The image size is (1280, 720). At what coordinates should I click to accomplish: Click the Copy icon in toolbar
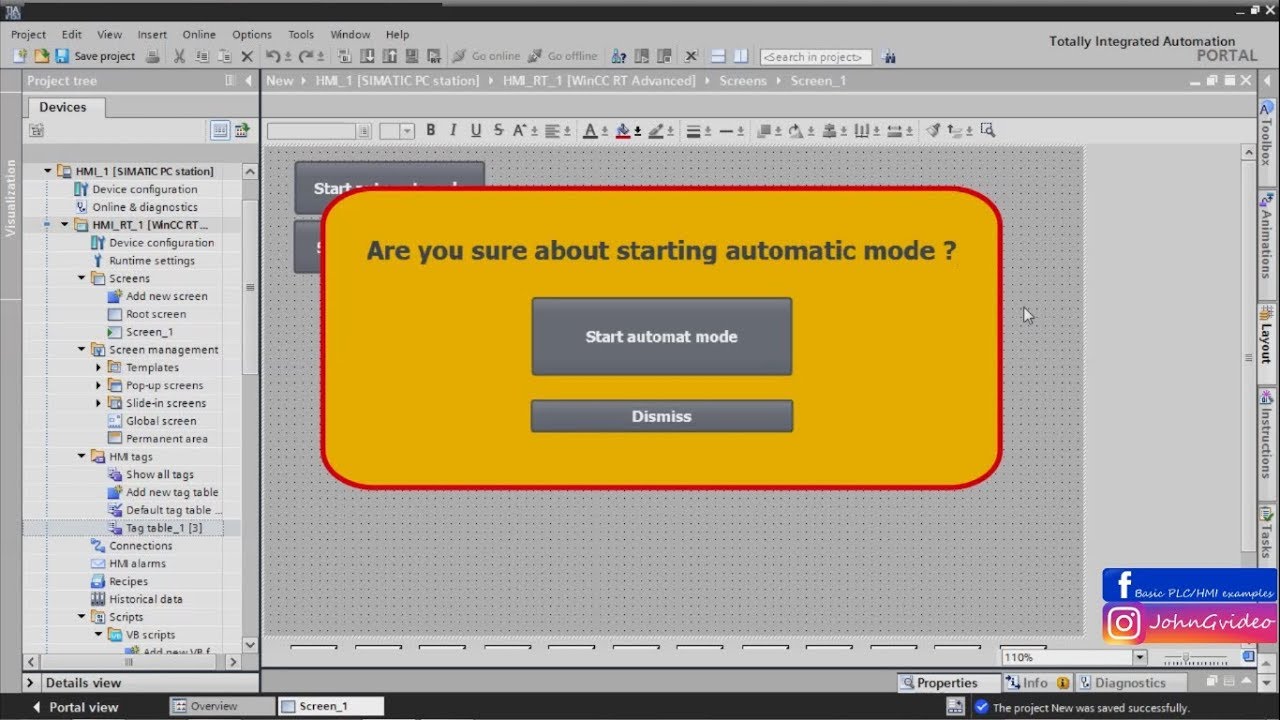pyautogui.click(x=202, y=56)
